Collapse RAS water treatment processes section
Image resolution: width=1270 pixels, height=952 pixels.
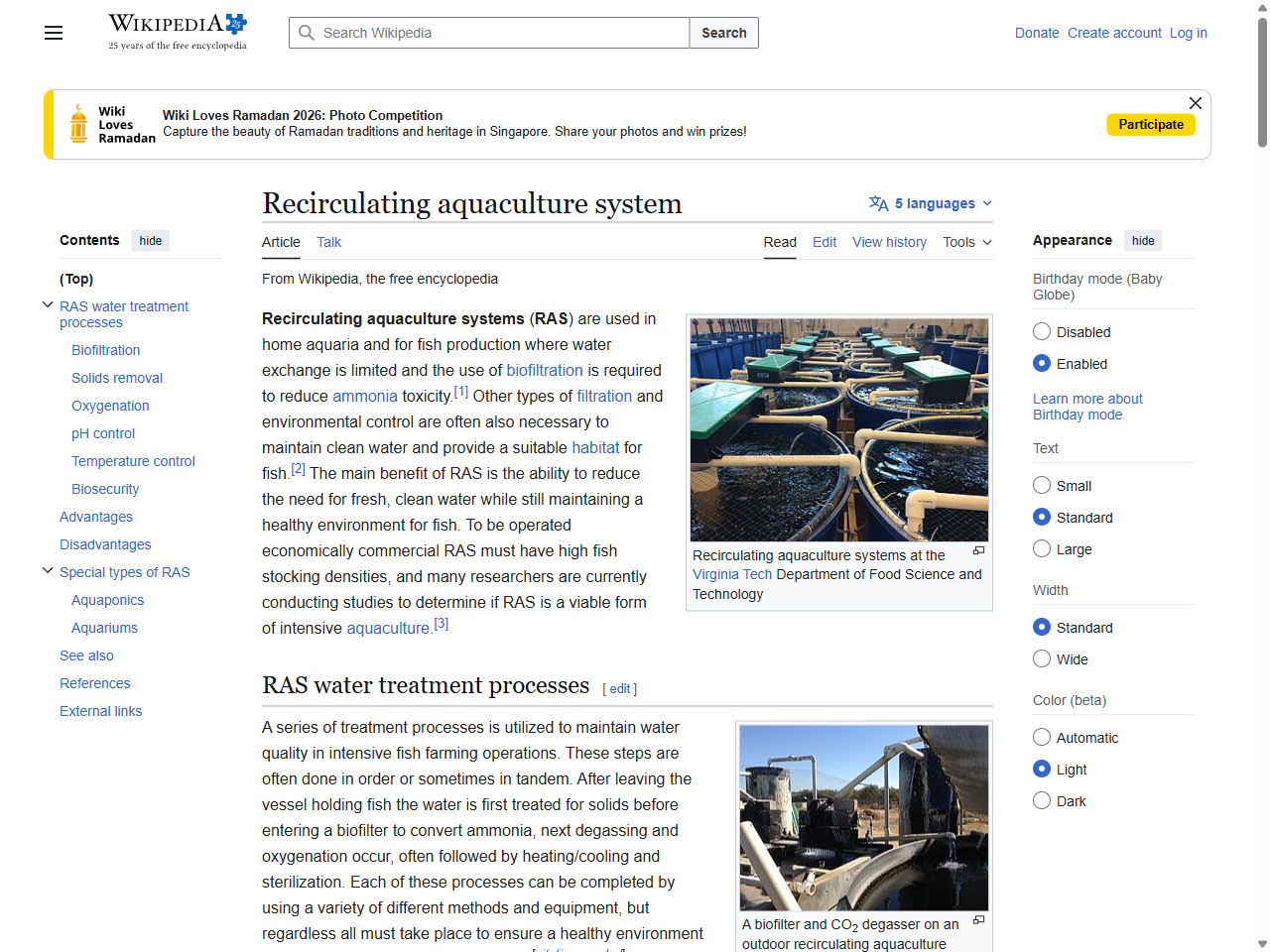[x=48, y=305]
